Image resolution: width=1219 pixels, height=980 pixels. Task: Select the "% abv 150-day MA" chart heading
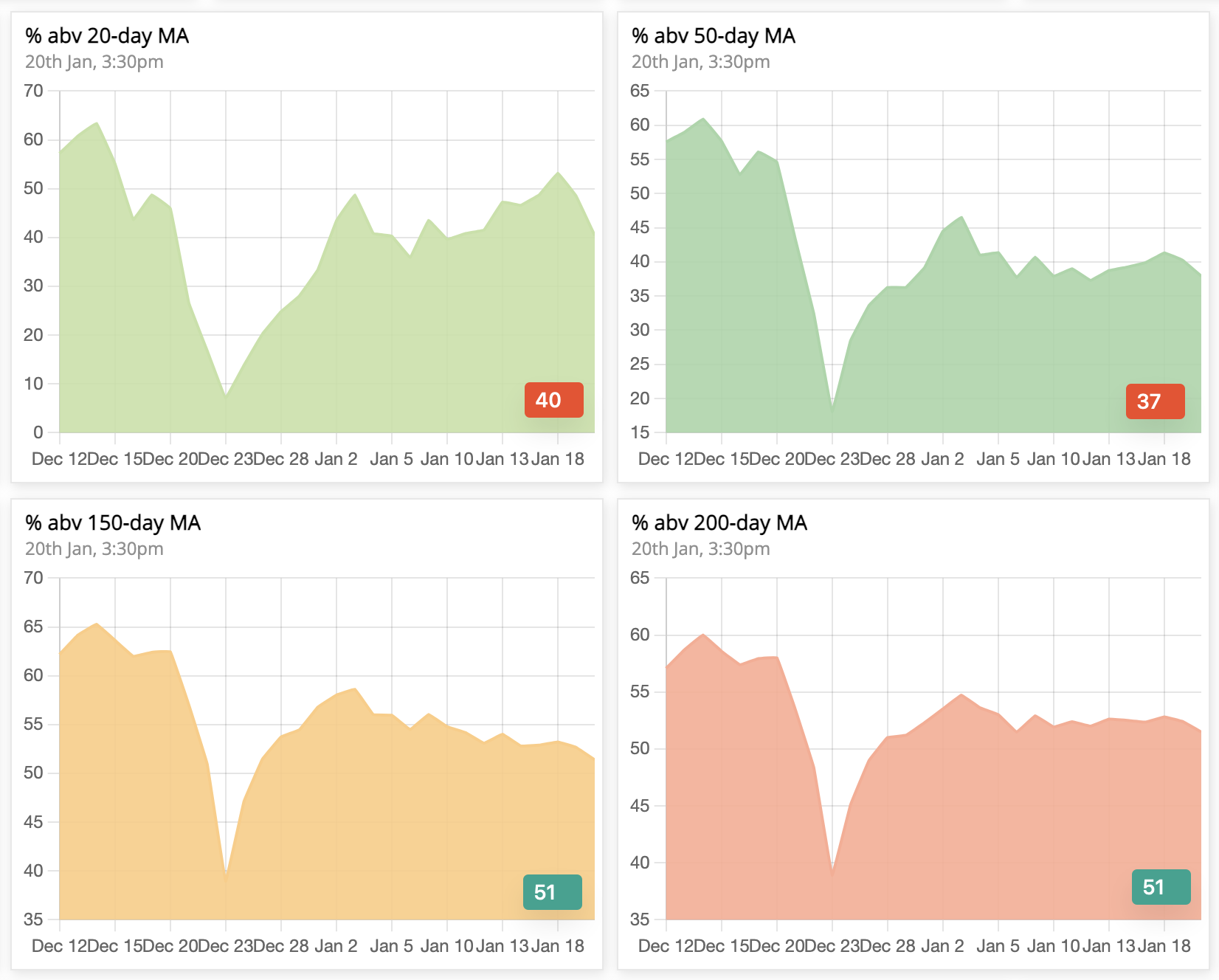click(113, 523)
